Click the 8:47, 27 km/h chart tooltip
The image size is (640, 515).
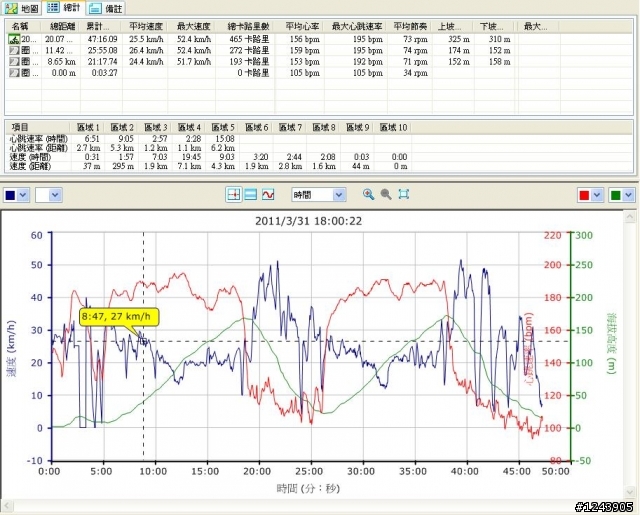tap(118, 317)
